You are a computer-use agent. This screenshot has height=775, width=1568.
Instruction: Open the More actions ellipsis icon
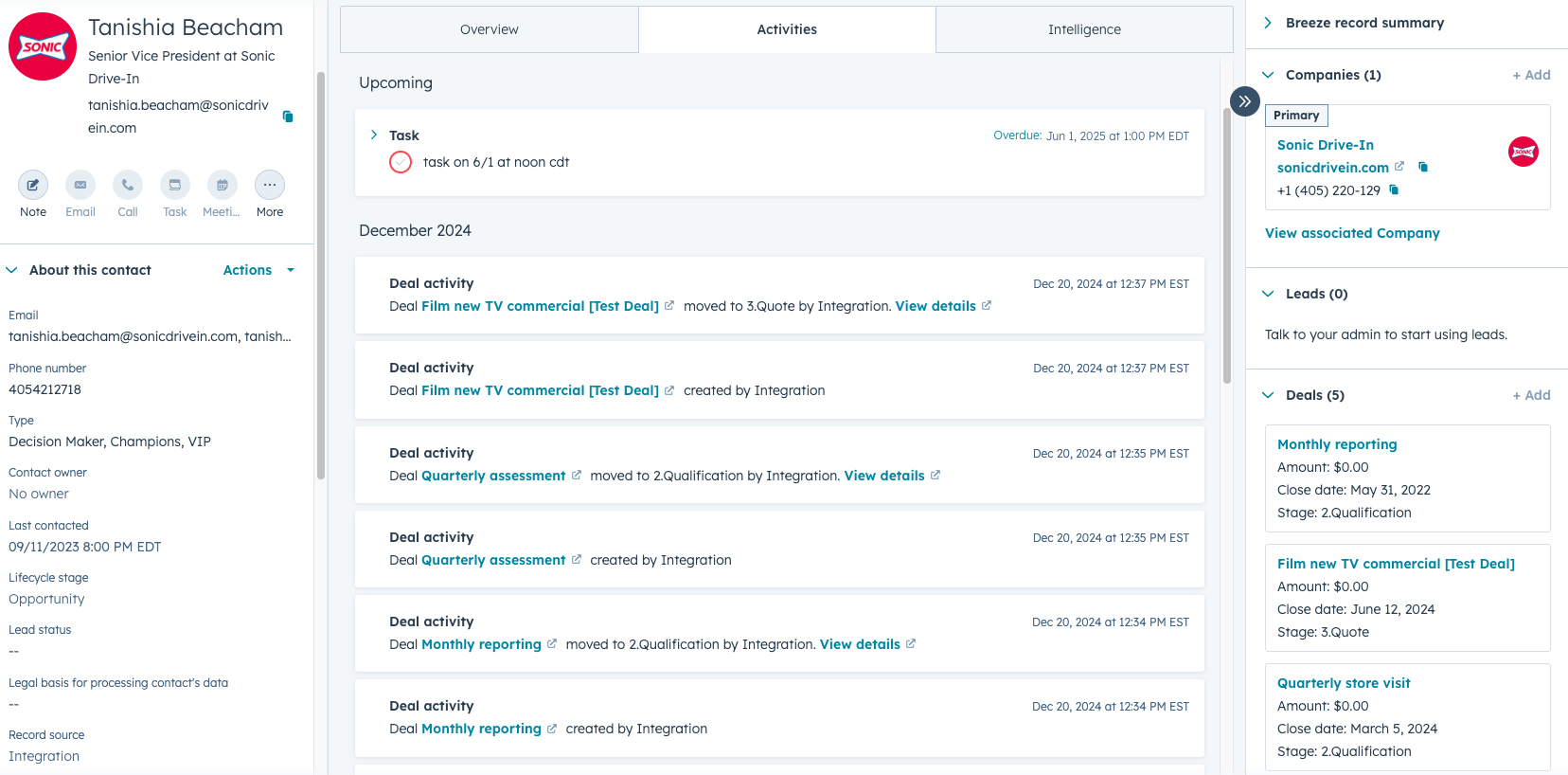pyautogui.click(x=270, y=185)
